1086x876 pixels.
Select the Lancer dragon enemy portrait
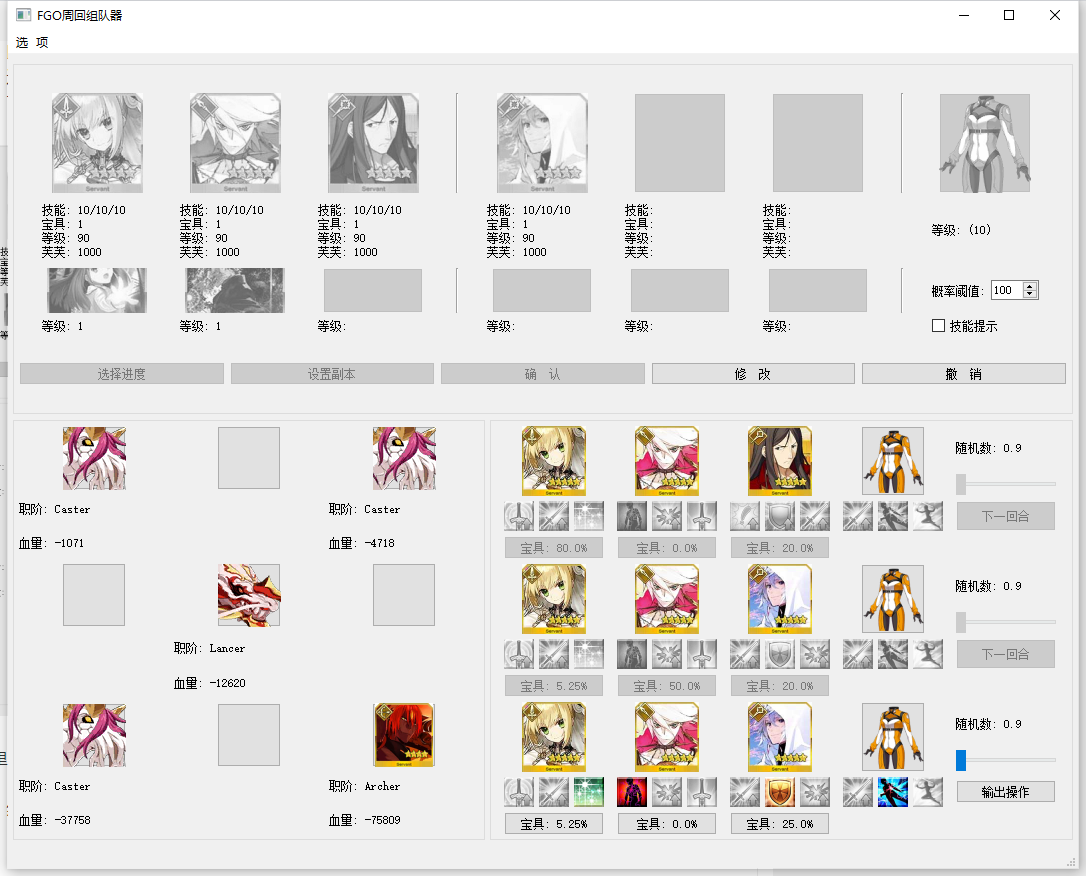coord(249,595)
